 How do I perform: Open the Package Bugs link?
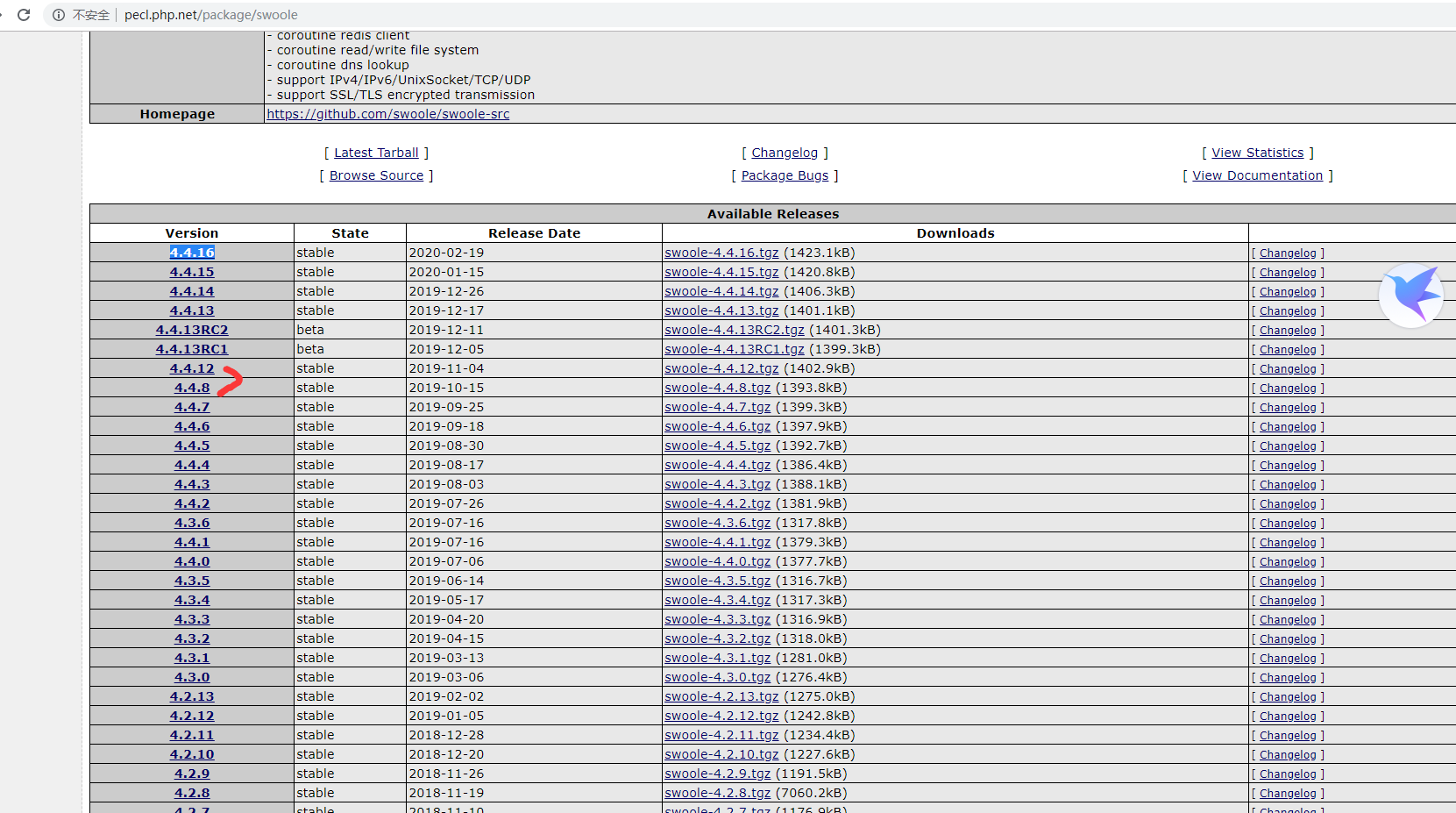coord(785,175)
